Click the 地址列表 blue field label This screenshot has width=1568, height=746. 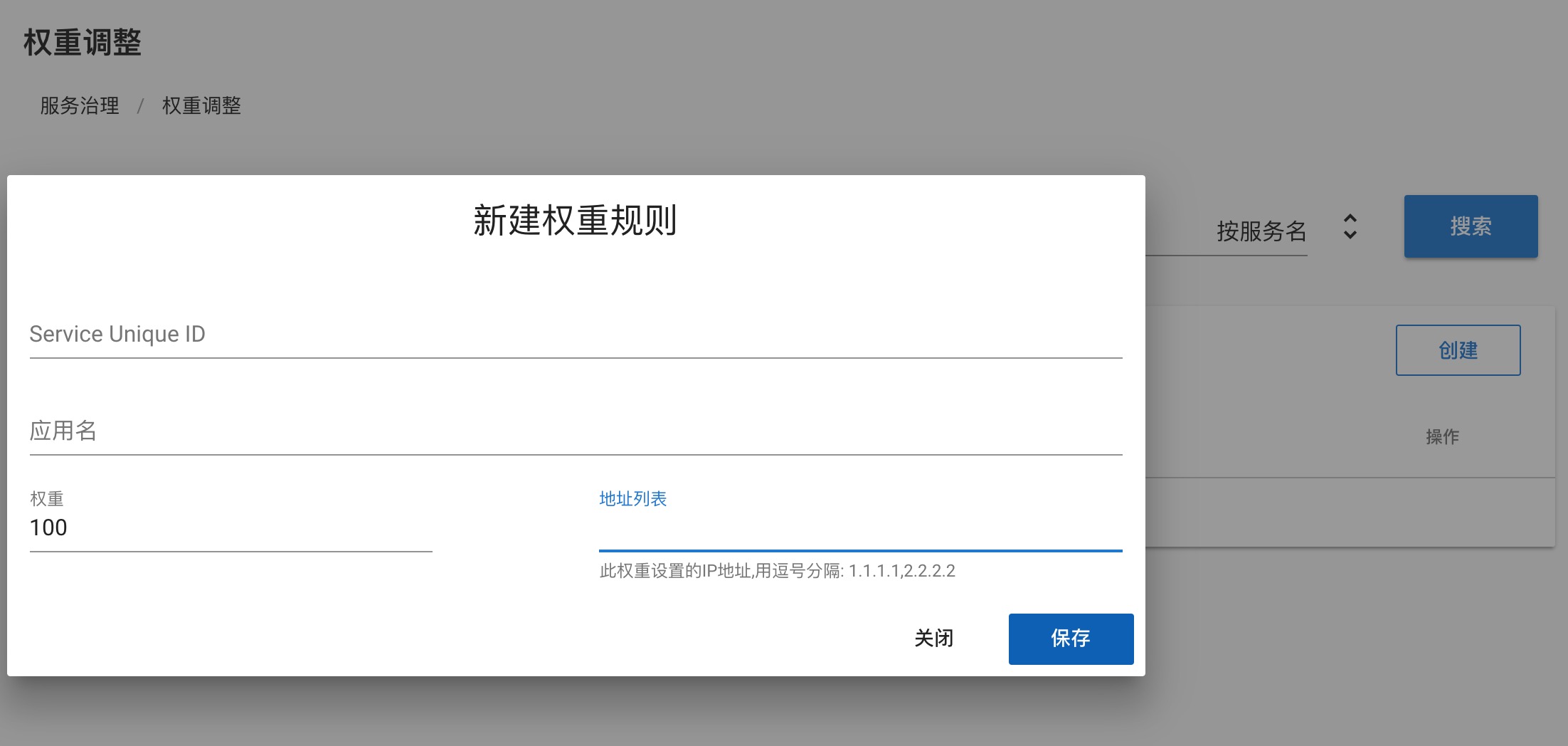632,499
